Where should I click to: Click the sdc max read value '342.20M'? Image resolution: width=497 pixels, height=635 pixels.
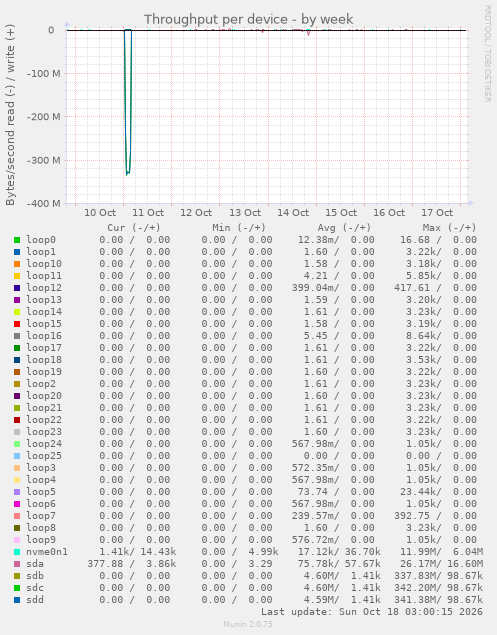[414, 588]
